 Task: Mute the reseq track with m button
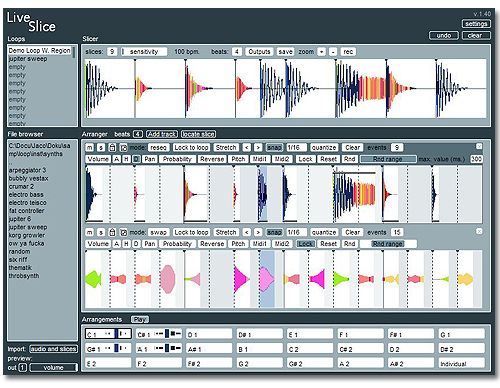[89, 148]
